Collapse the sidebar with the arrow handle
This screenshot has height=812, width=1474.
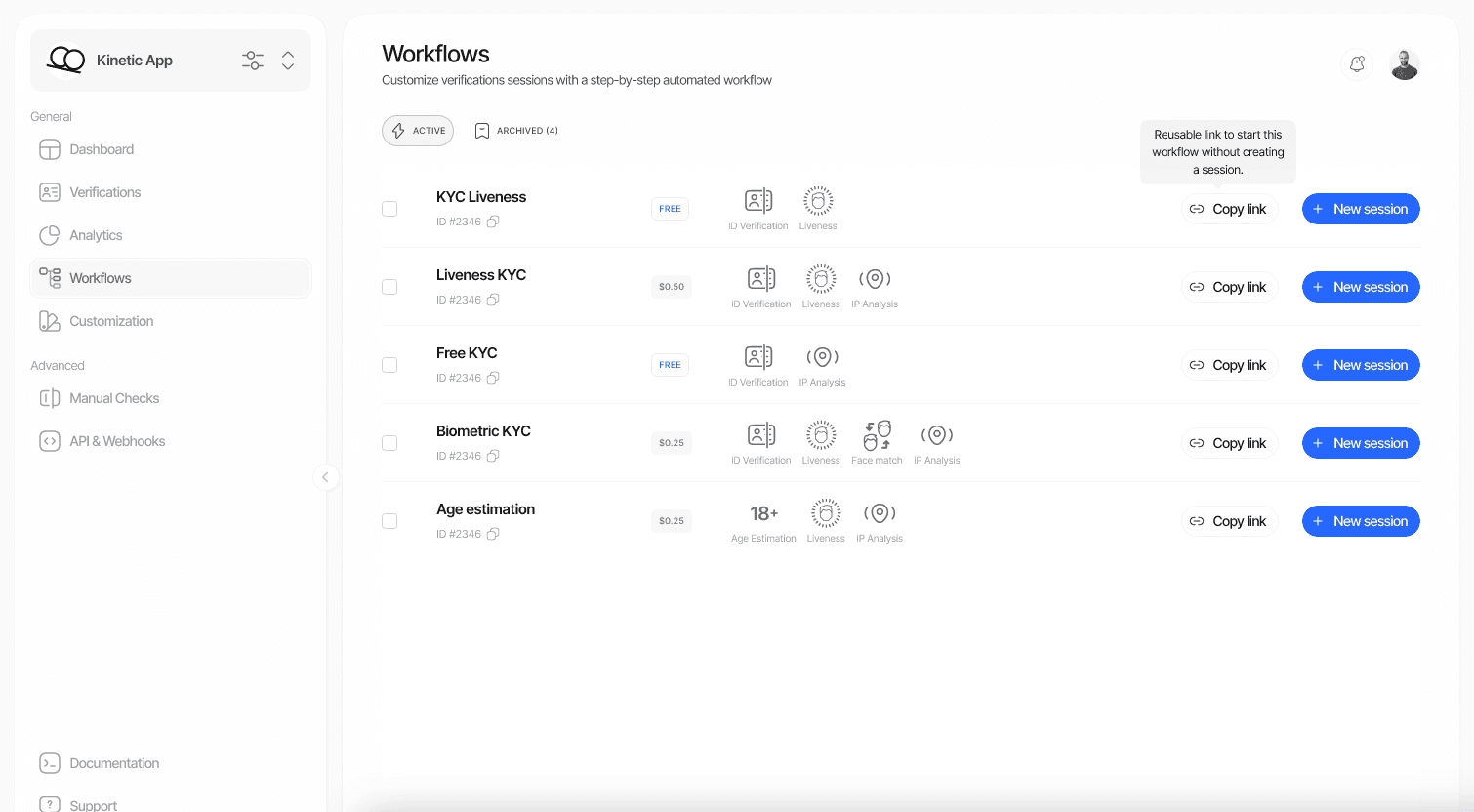click(x=325, y=477)
